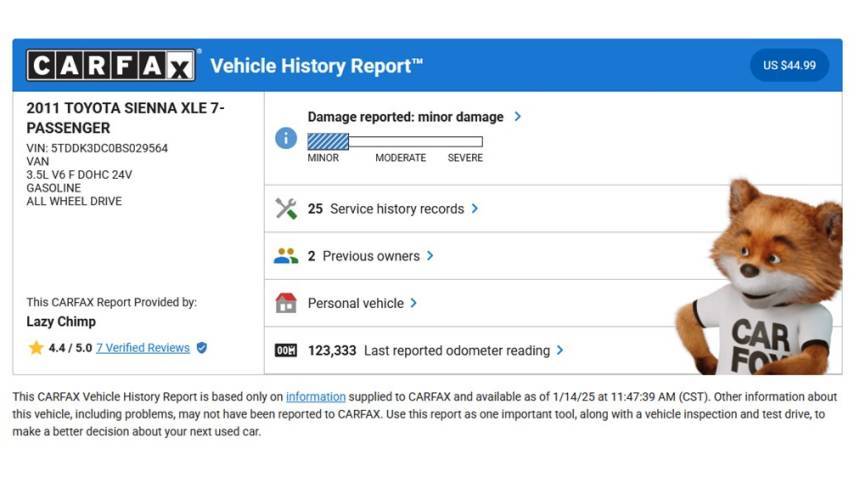Click the Vehicle History Report title
860x484 pixels.
[x=316, y=66]
